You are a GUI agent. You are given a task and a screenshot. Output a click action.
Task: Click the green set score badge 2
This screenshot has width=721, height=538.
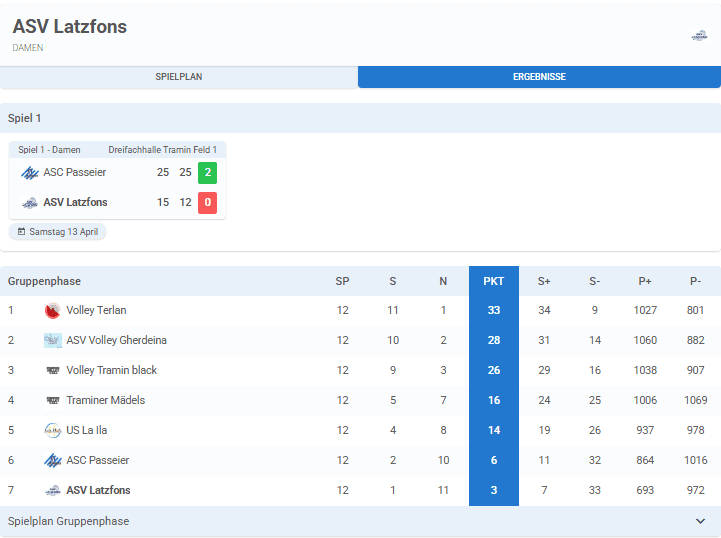click(207, 173)
